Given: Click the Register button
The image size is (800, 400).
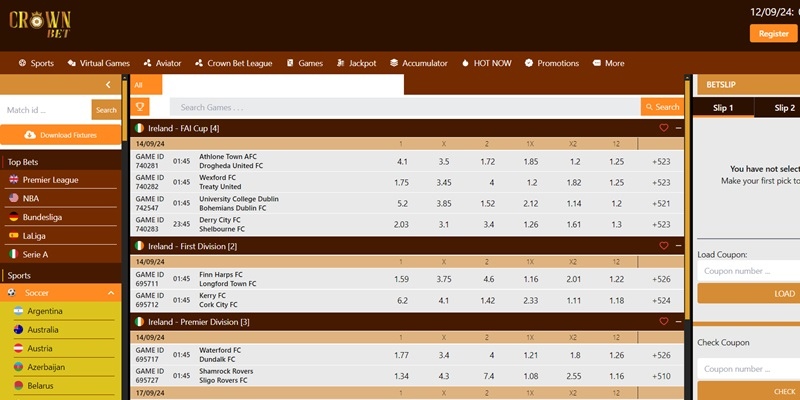Looking at the screenshot, I should point(773,33).
